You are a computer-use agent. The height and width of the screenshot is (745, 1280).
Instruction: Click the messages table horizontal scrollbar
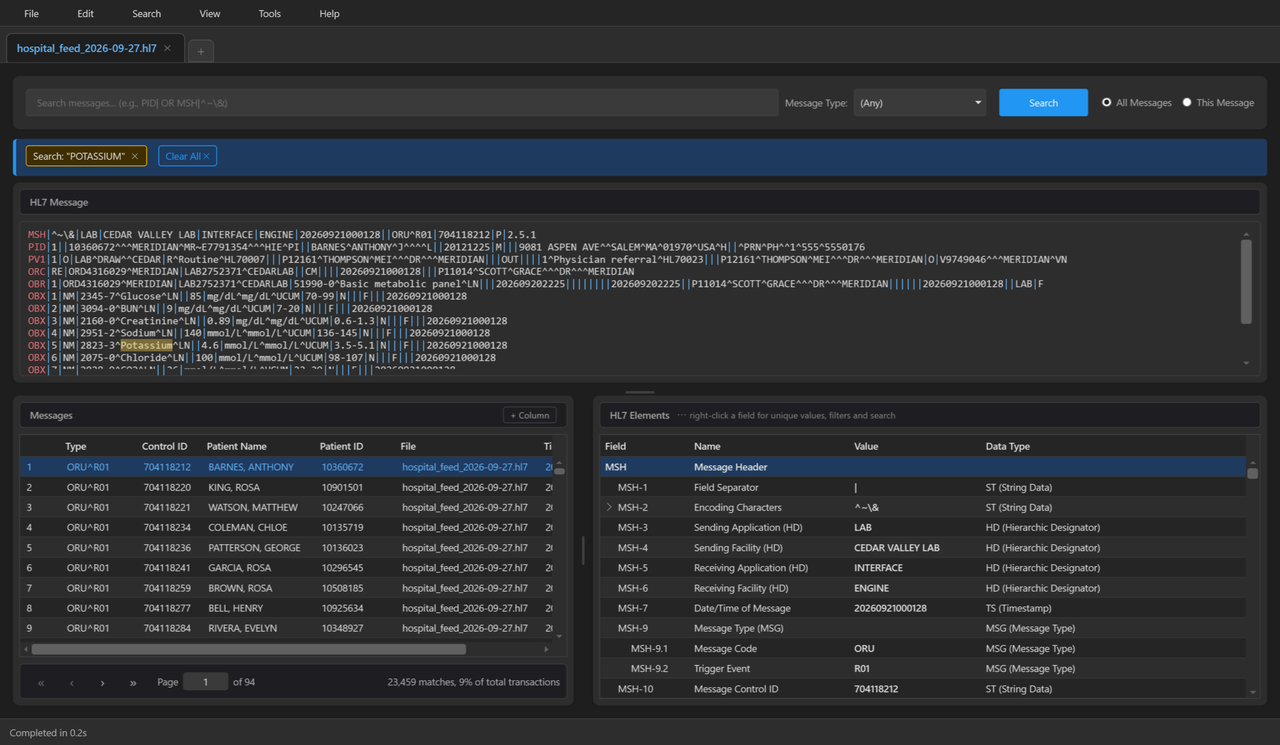tap(249, 649)
